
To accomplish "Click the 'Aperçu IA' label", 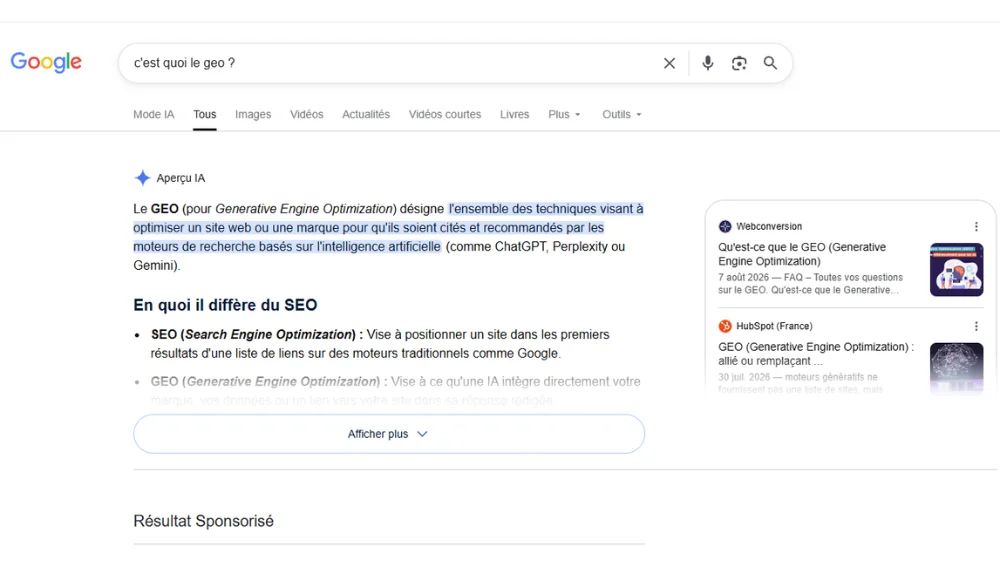I will coord(180,179).
